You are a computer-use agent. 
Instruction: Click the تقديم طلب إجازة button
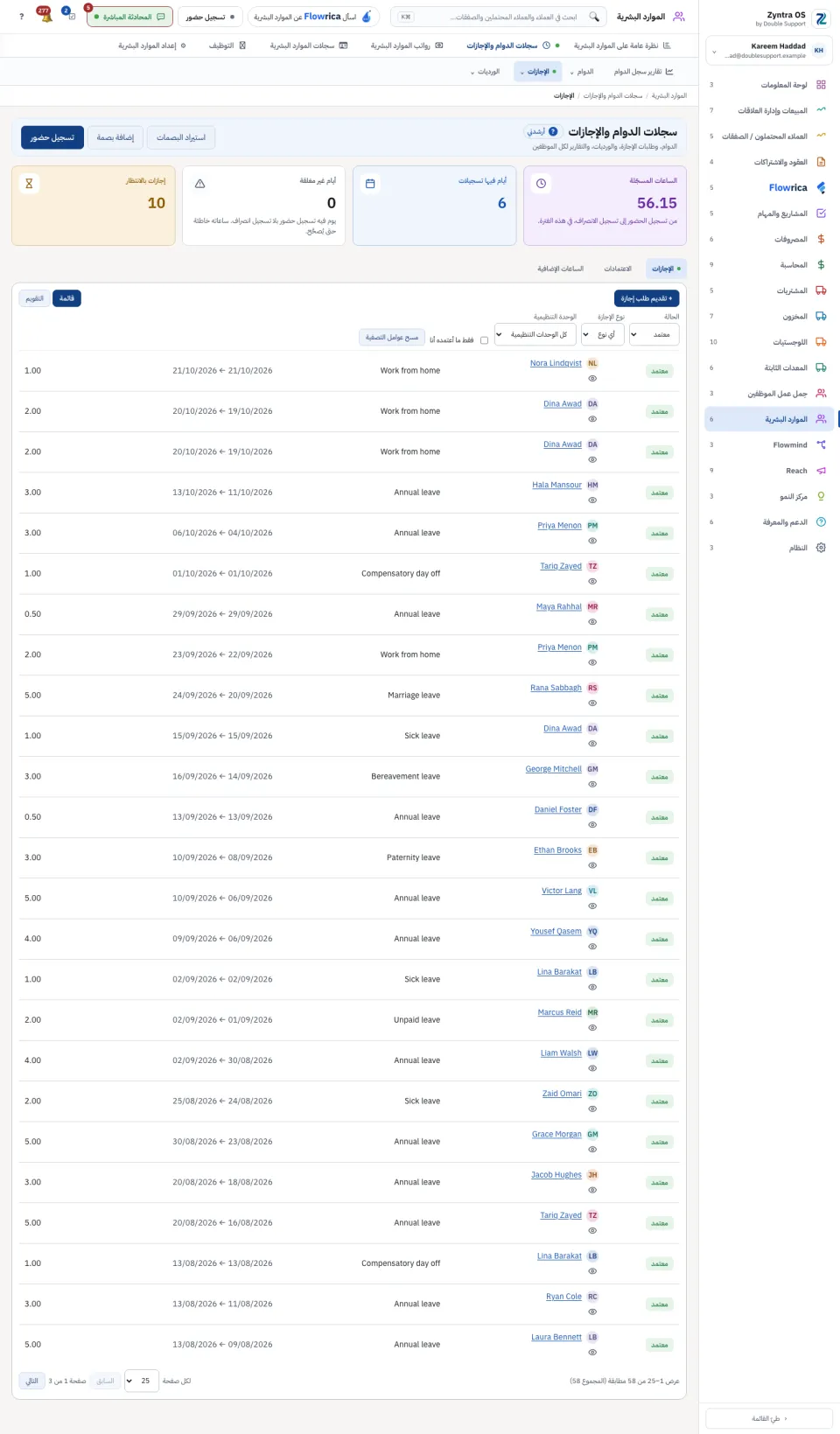tap(647, 298)
